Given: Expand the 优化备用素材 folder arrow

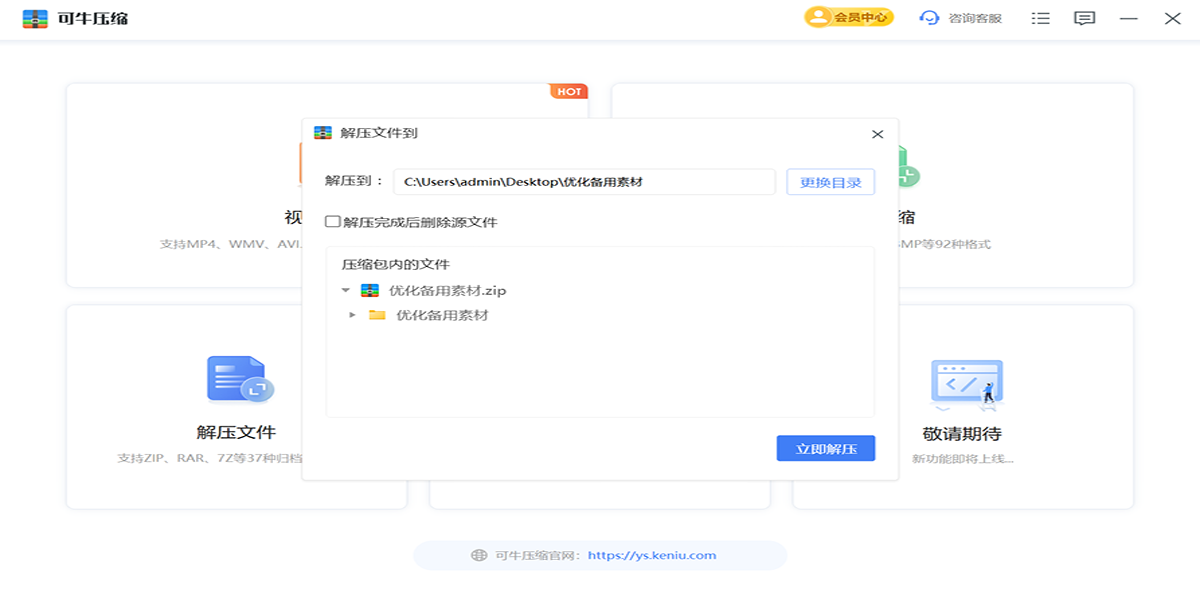Looking at the screenshot, I should 352,315.
